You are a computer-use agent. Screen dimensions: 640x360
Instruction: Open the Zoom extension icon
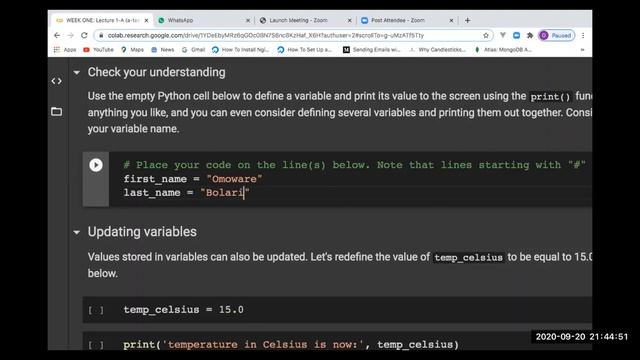click(x=516, y=36)
